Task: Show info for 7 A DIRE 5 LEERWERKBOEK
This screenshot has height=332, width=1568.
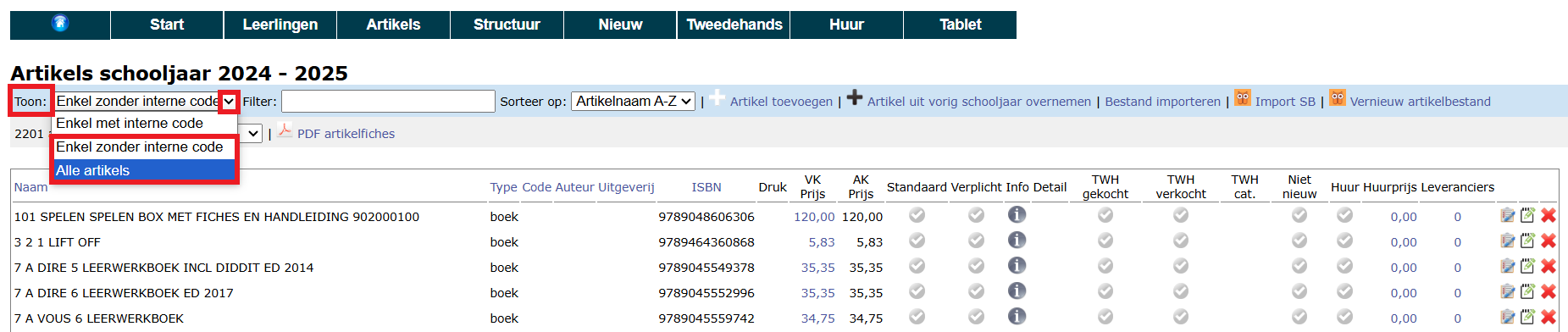Action: (1017, 266)
